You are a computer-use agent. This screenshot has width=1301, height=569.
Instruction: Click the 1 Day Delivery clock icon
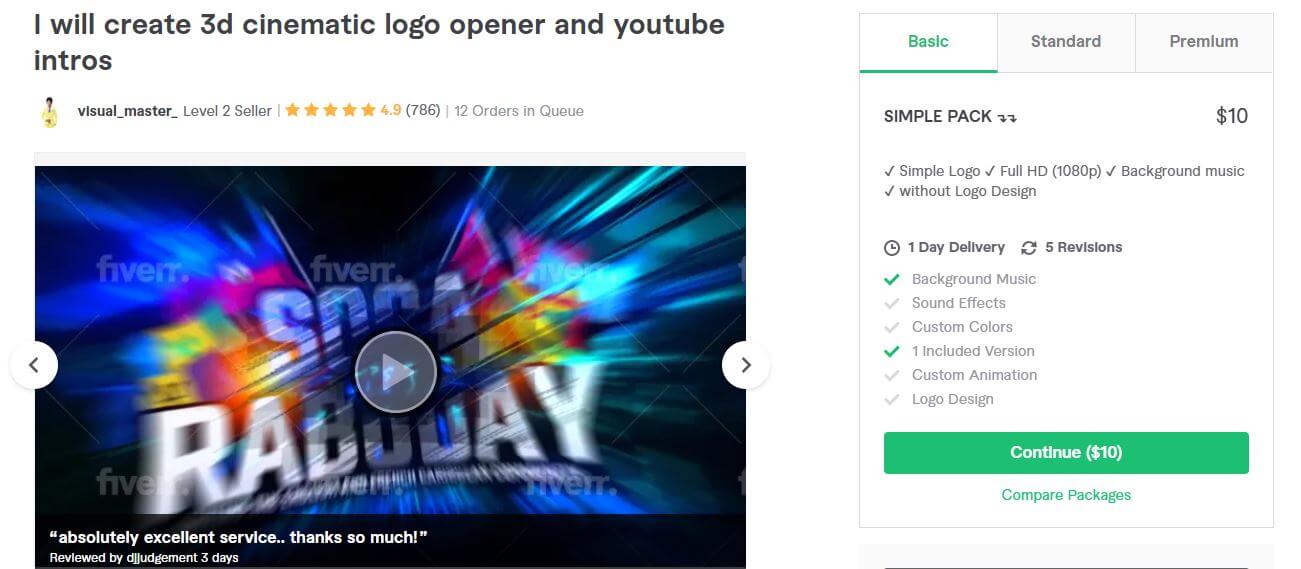click(x=892, y=248)
